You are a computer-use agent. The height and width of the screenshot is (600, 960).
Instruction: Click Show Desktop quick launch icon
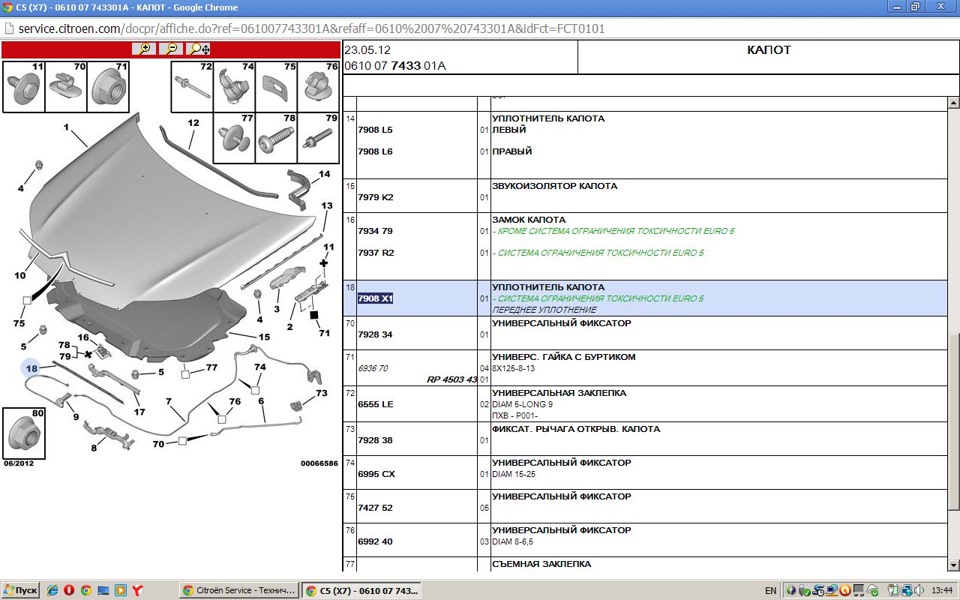[x=103, y=590]
